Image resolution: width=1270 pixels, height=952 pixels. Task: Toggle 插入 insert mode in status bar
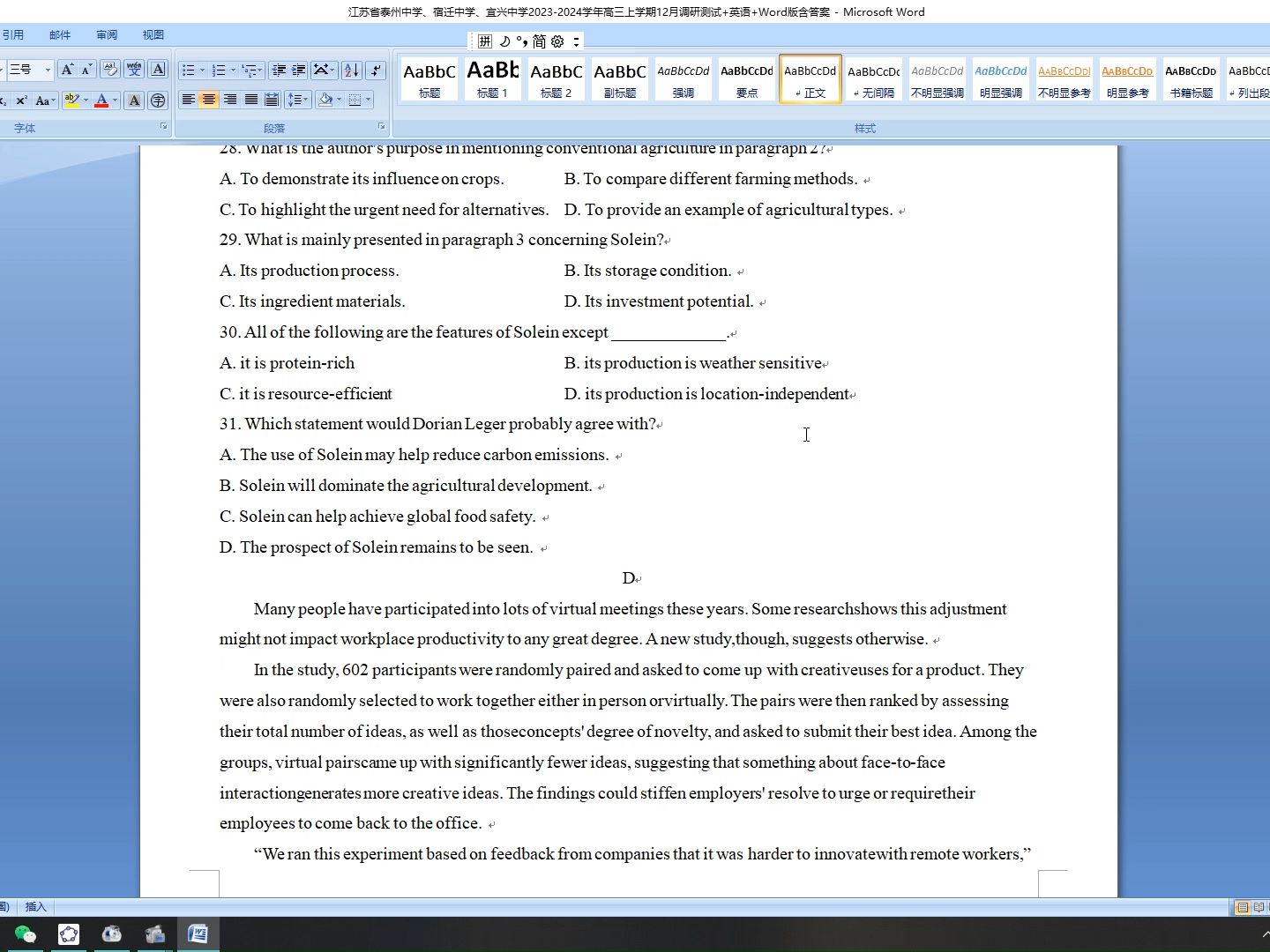coord(35,906)
